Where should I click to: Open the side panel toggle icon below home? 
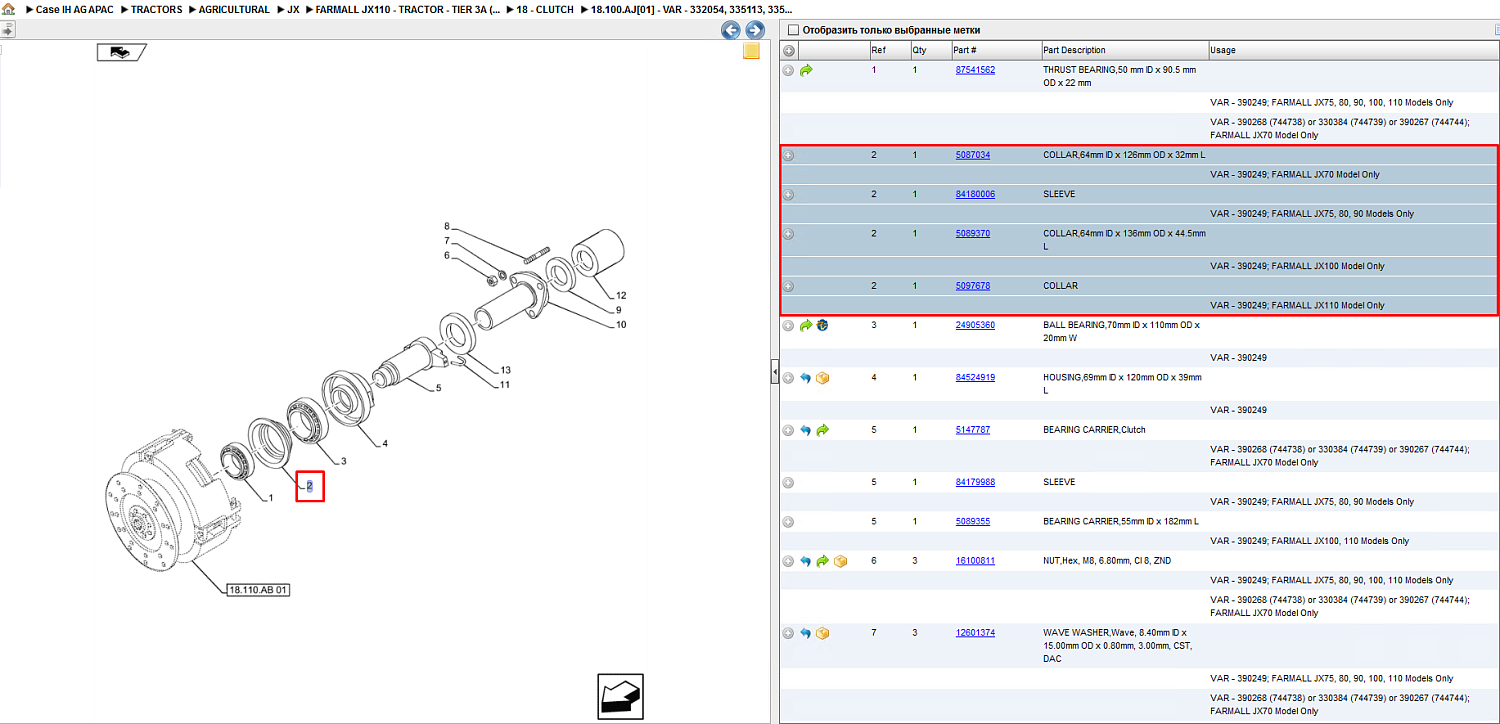tap(7, 30)
